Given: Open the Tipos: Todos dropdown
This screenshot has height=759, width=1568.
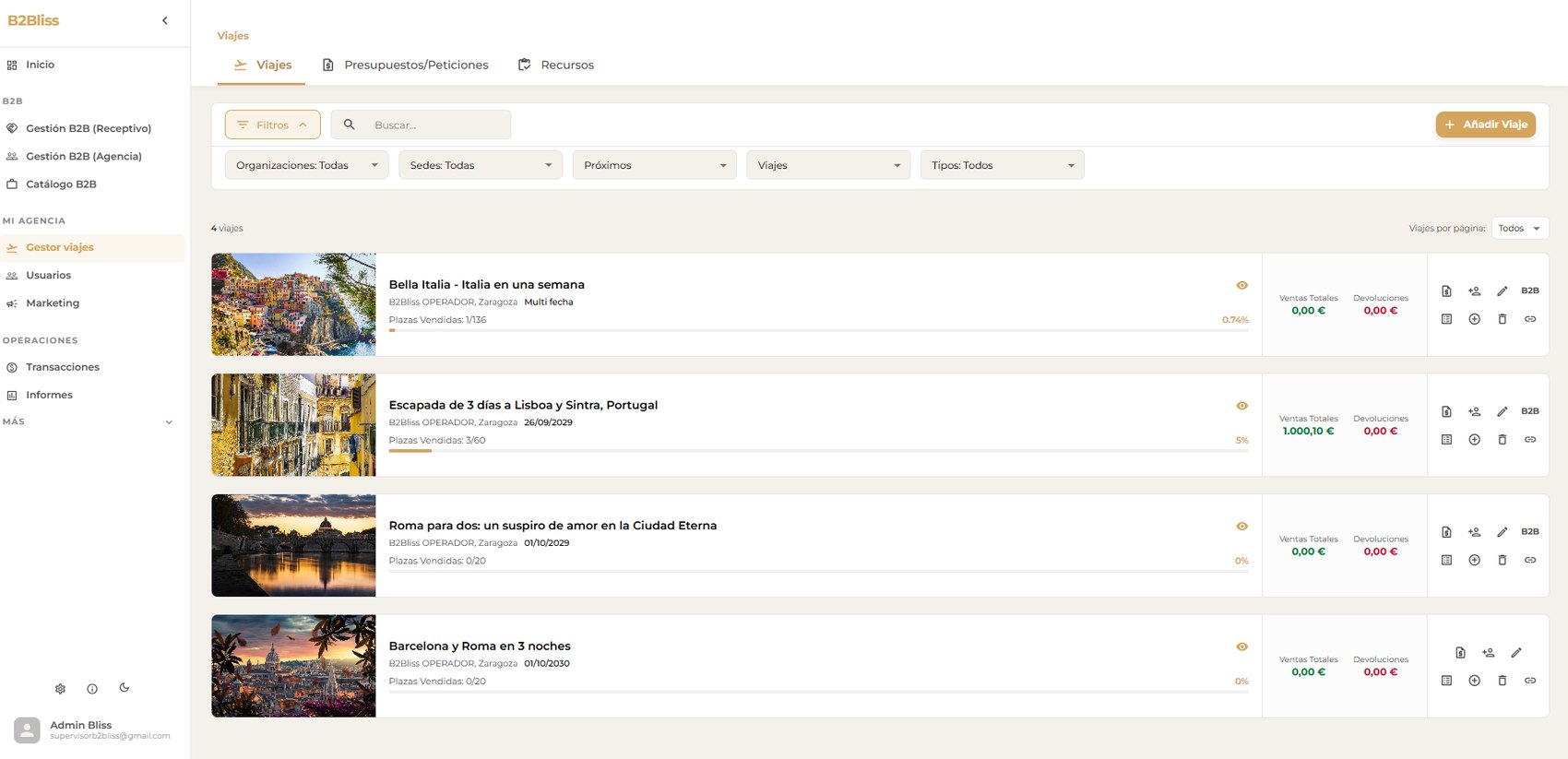Looking at the screenshot, I should [x=1002, y=165].
